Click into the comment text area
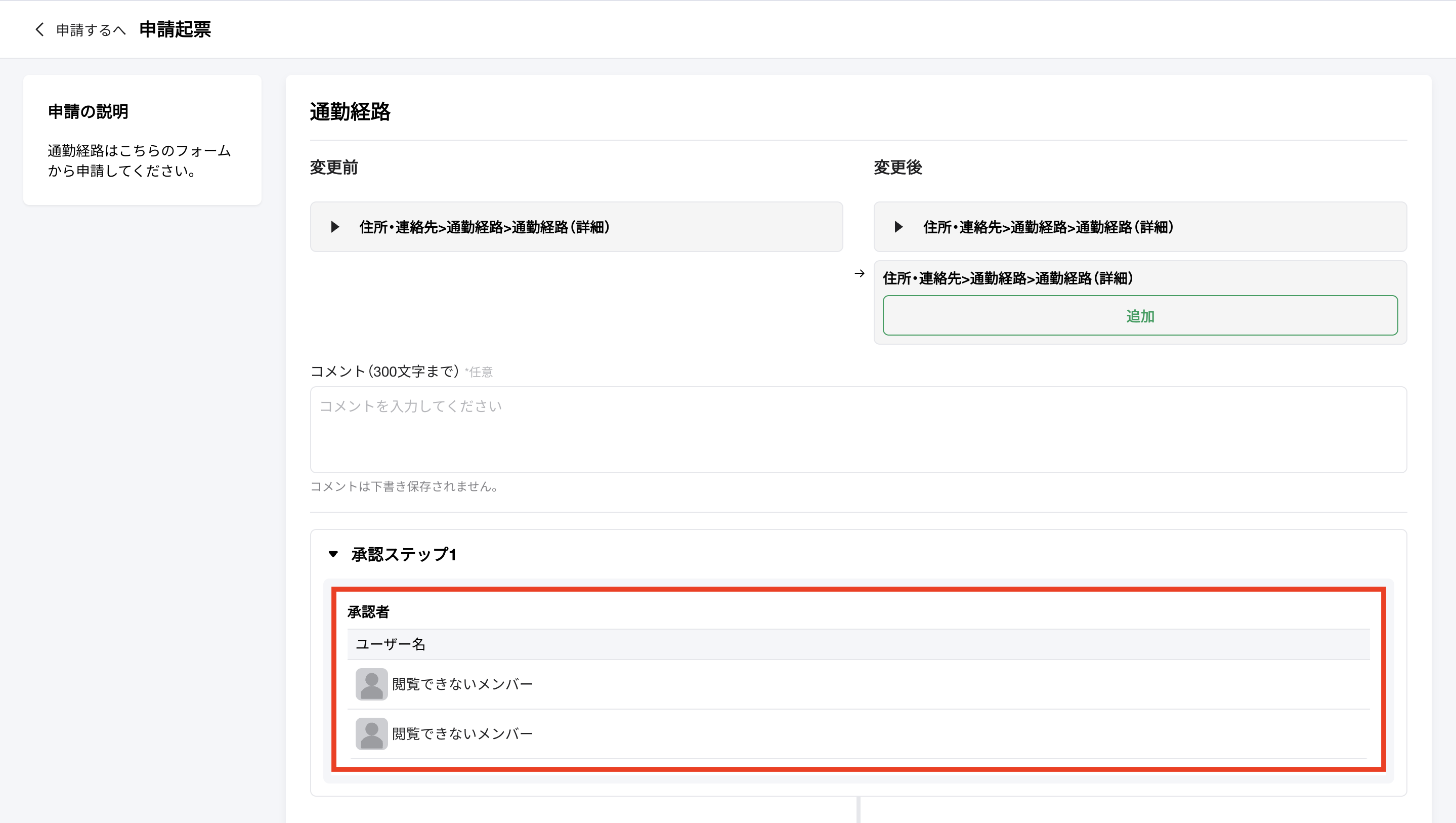Image resolution: width=1456 pixels, height=823 pixels. click(858, 430)
